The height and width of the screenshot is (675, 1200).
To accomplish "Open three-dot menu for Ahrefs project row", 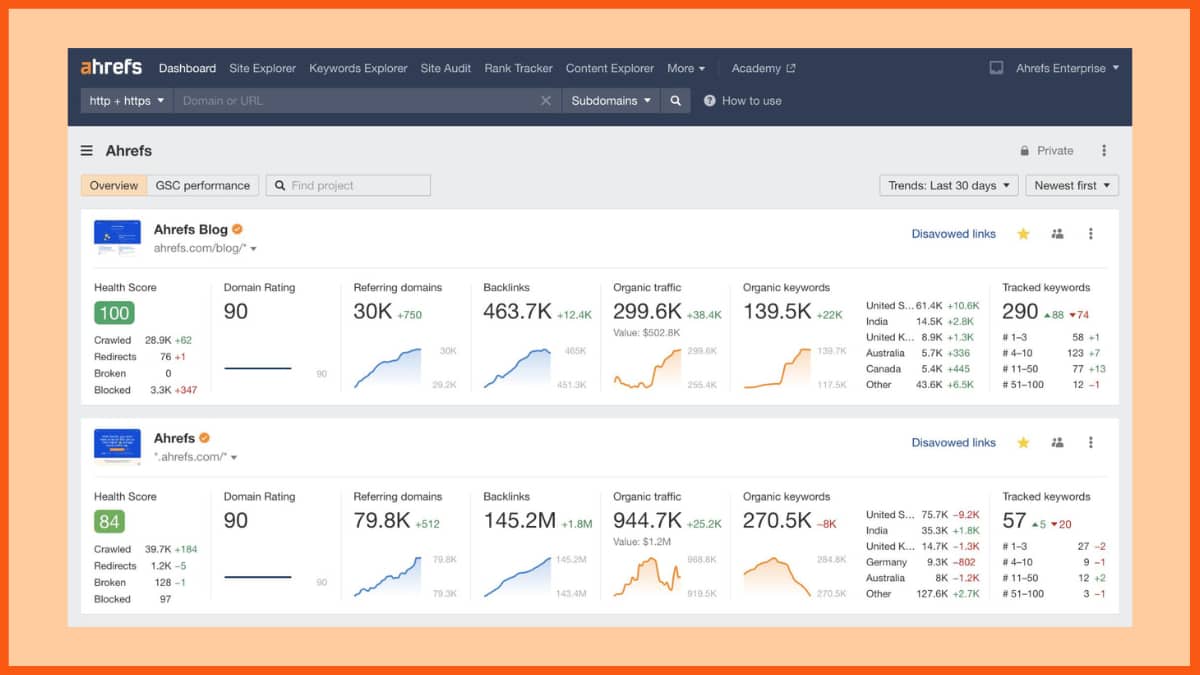I will point(1091,442).
